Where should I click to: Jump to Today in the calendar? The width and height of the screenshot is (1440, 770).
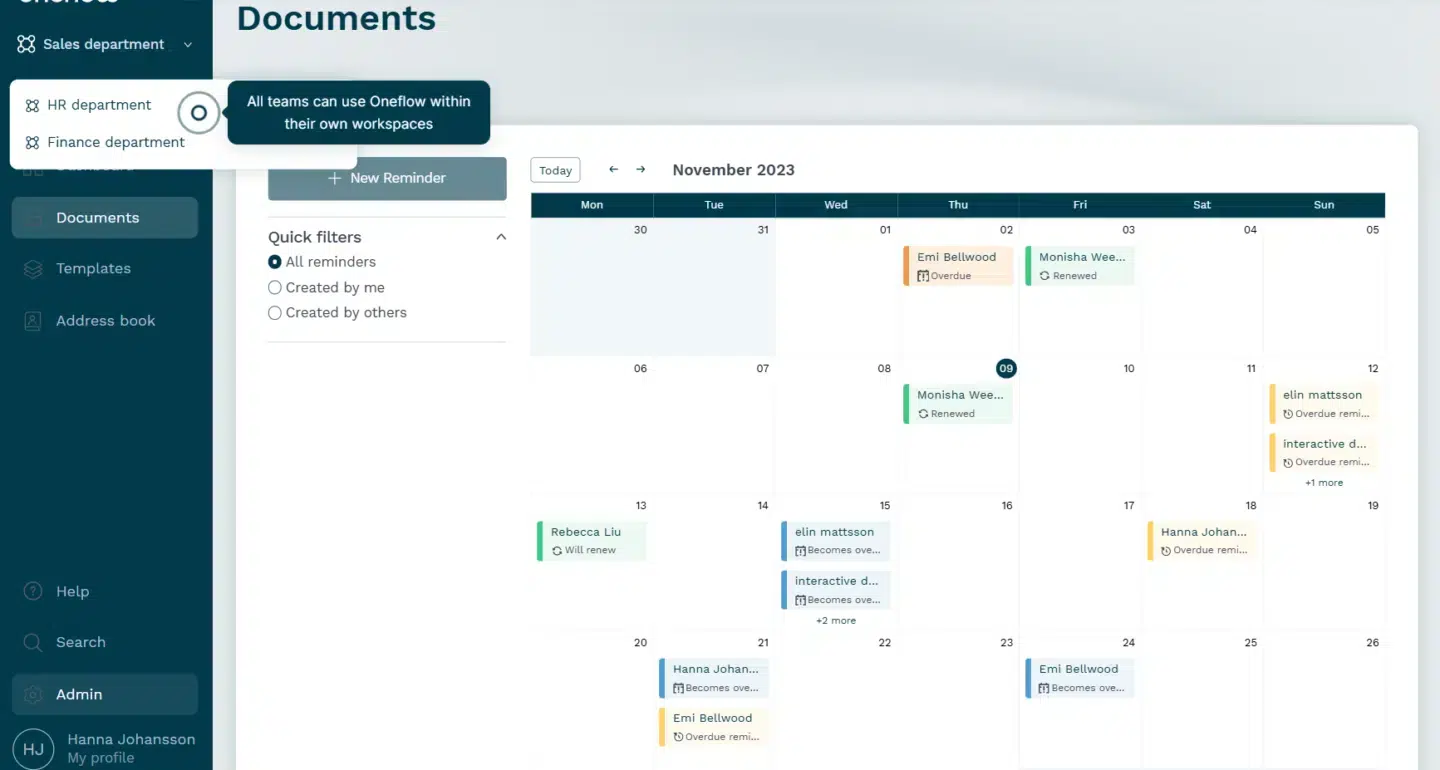point(555,169)
